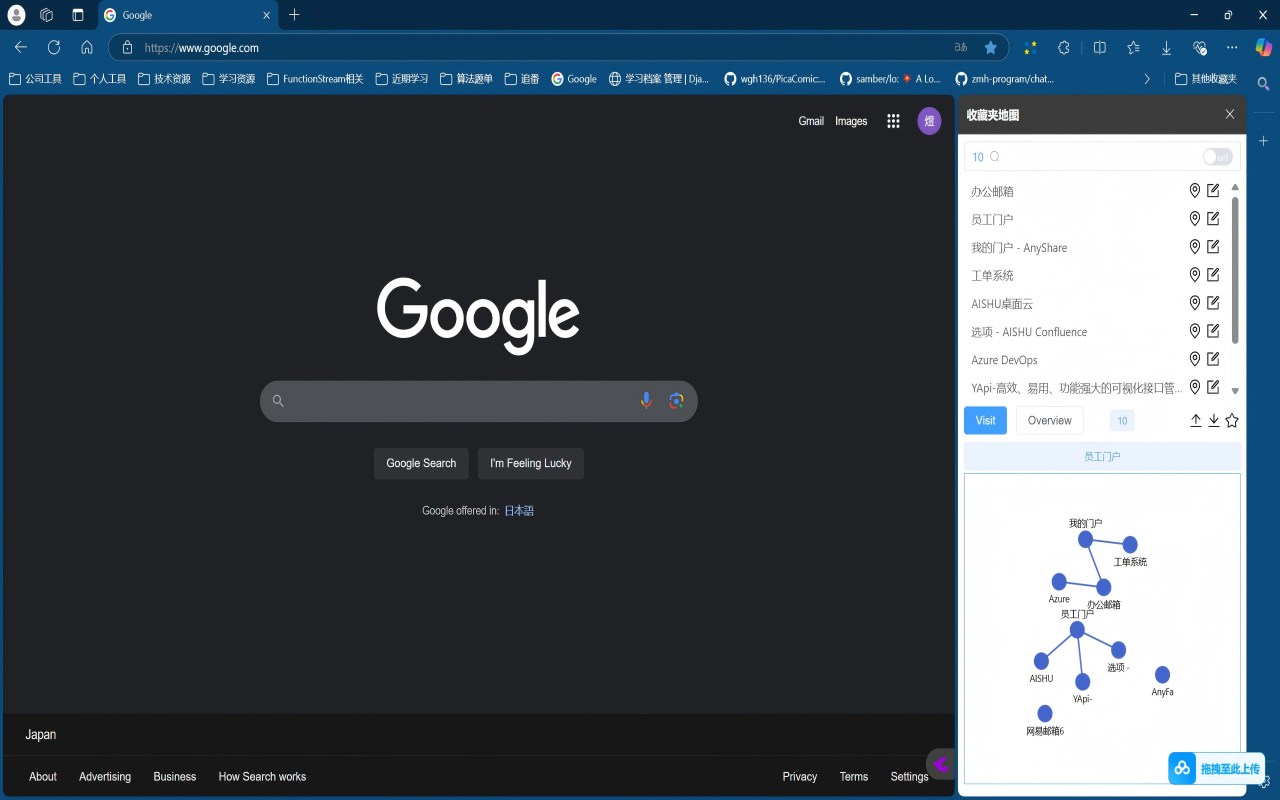This screenshot has width=1280, height=800.
Task: Click the purple arrow collapse handle near the side panel
Action: point(940,764)
